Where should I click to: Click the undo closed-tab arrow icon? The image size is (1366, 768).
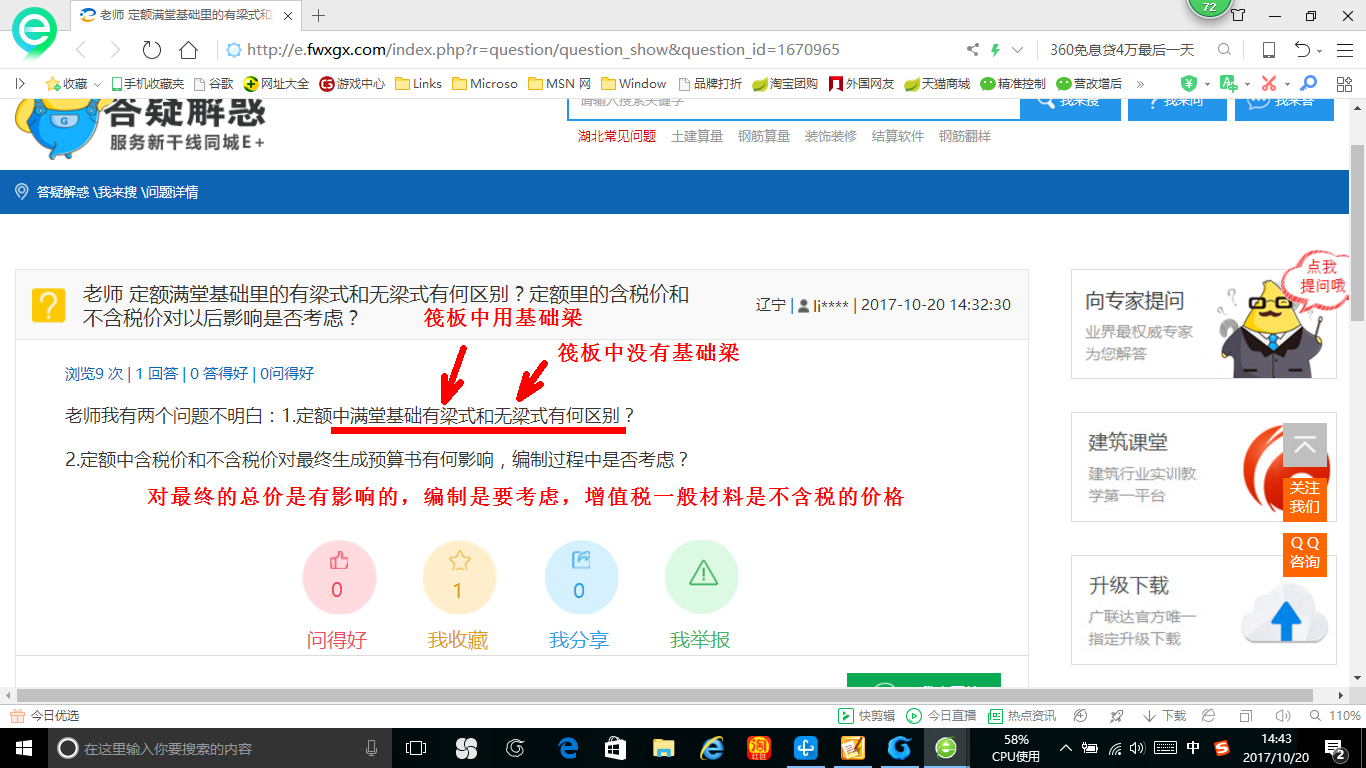pos(1303,49)
